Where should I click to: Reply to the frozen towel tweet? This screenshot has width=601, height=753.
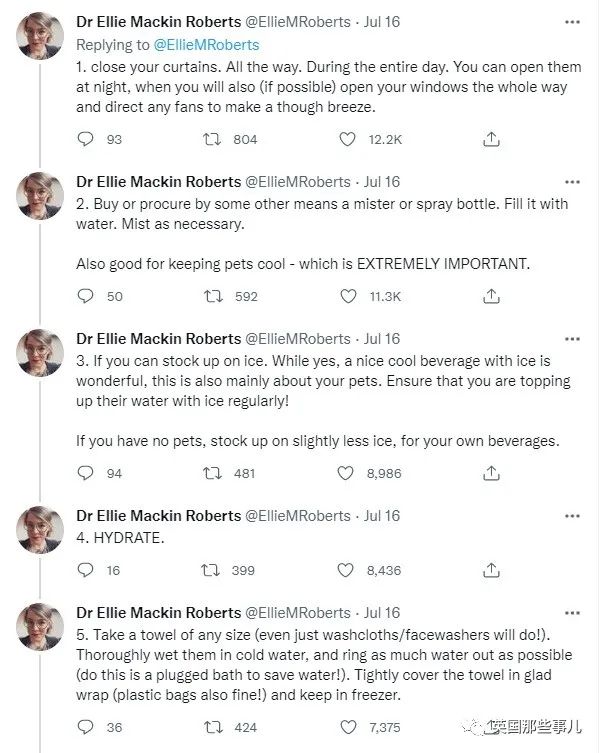click(x=86, y=727)
